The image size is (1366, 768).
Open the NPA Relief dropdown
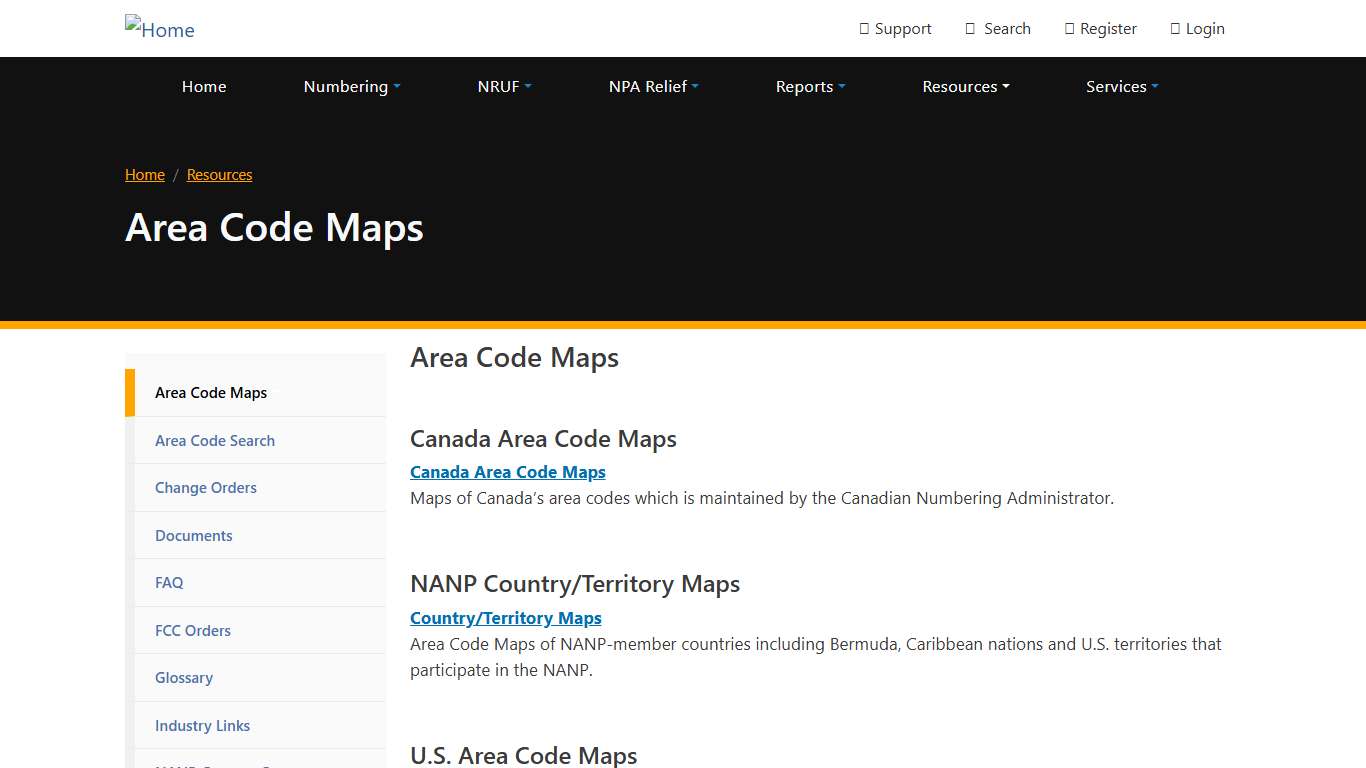[x=653, y=86]
